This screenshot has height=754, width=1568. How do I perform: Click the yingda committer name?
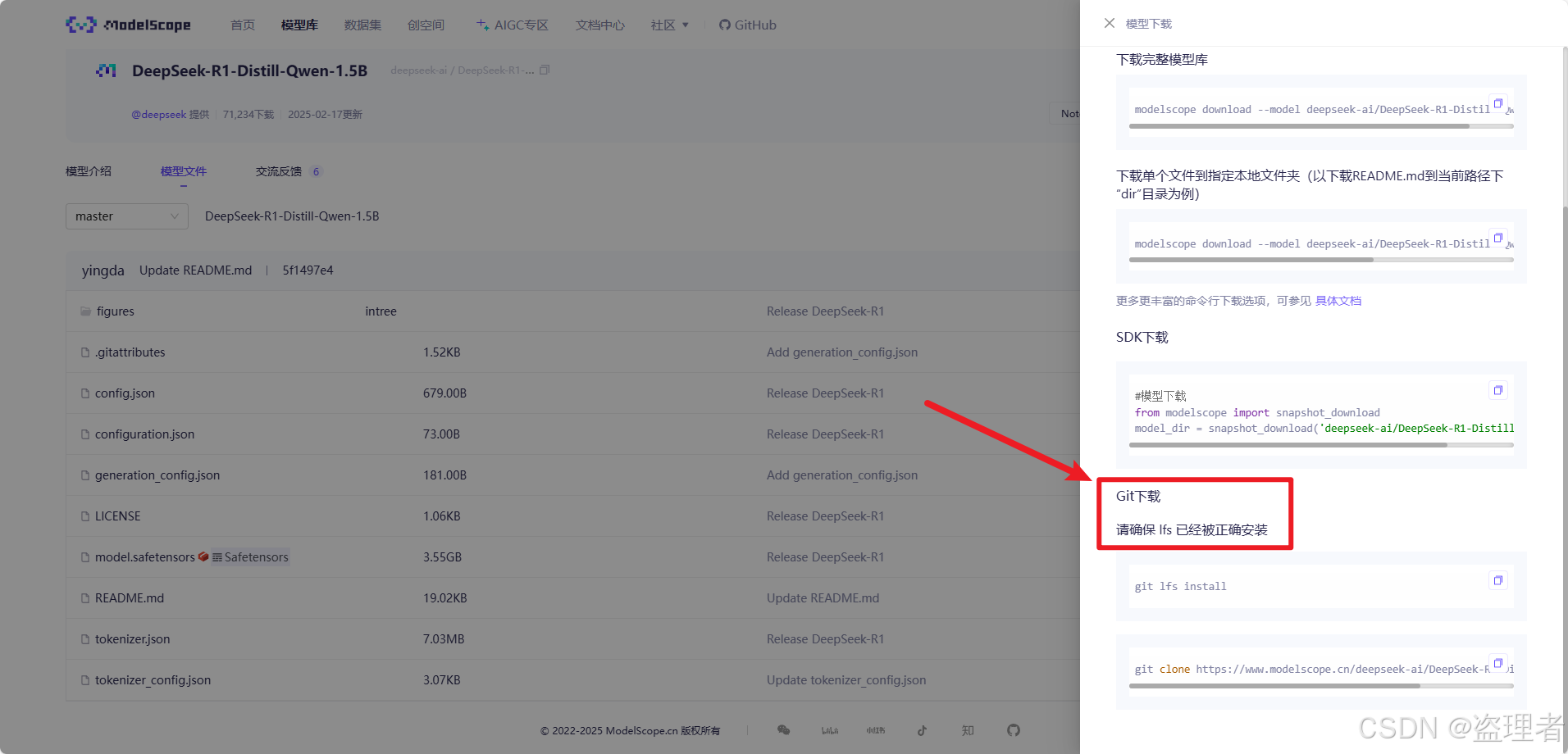103,270
